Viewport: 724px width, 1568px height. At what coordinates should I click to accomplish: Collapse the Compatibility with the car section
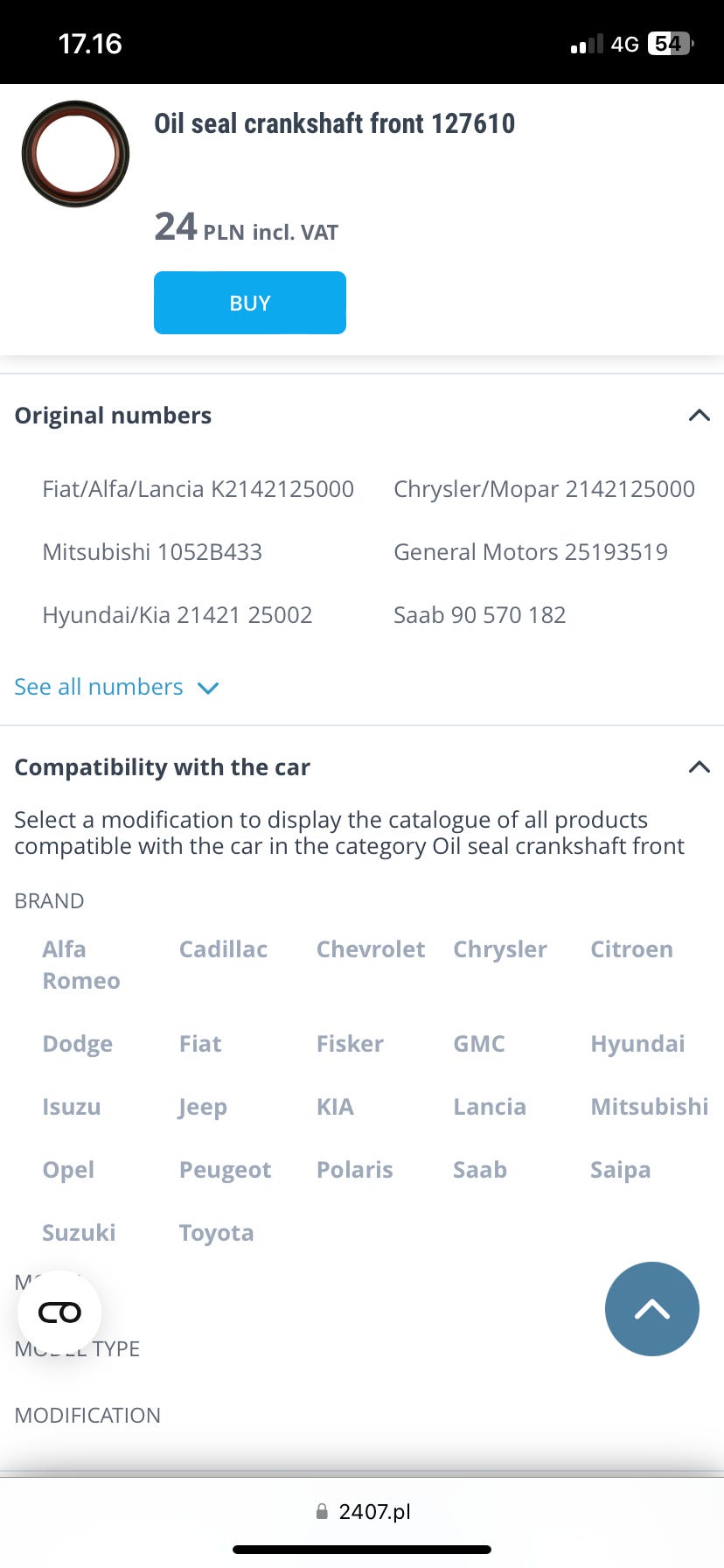click(699, 767)
